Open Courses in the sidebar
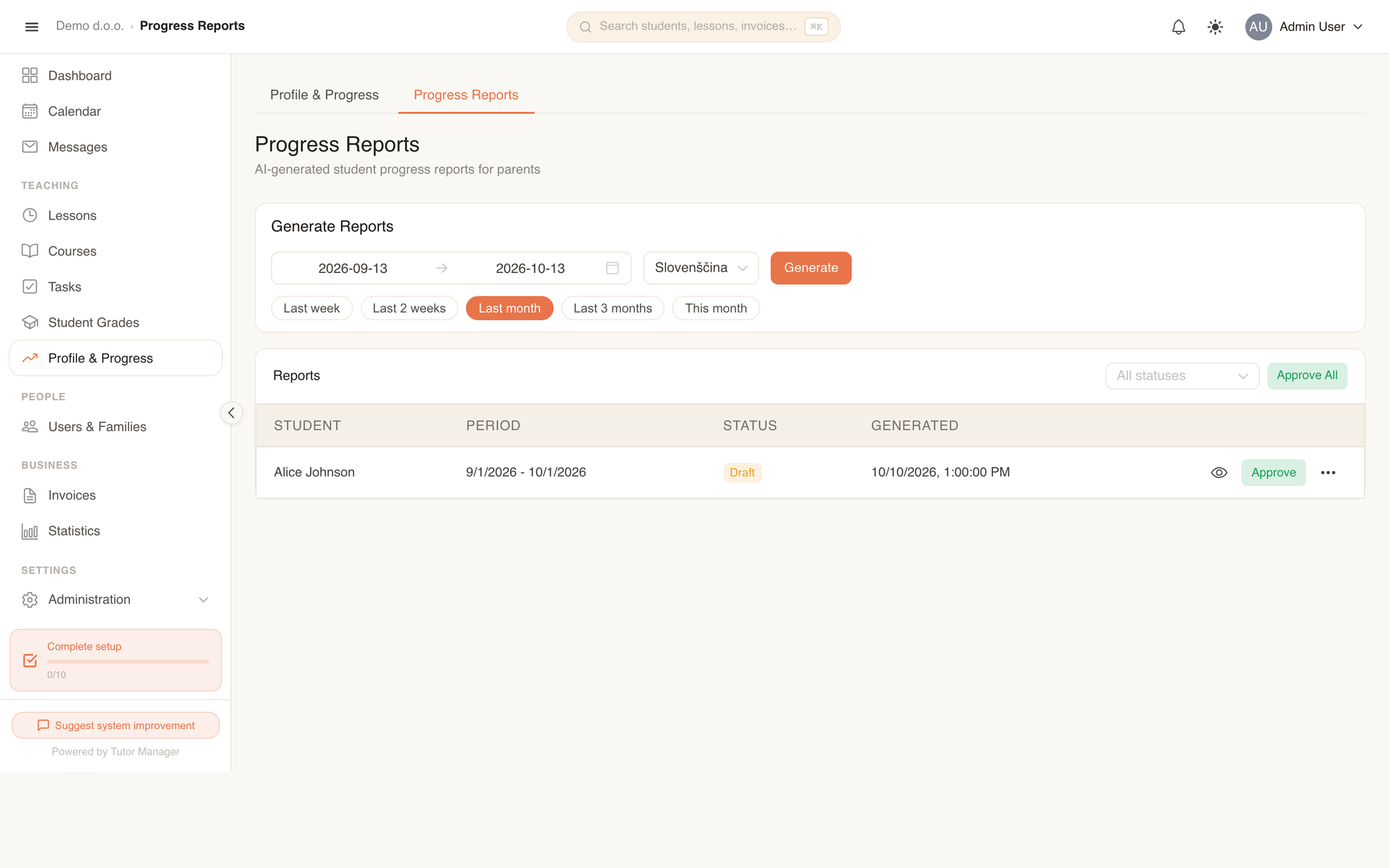 (x=115, y=251)
